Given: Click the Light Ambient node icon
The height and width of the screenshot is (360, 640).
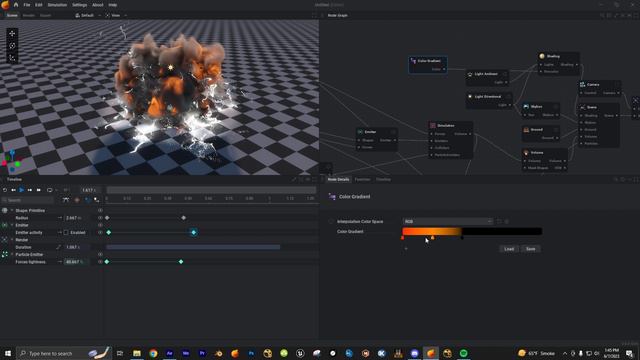Looking at the screenshot, I should coord(470,74).
